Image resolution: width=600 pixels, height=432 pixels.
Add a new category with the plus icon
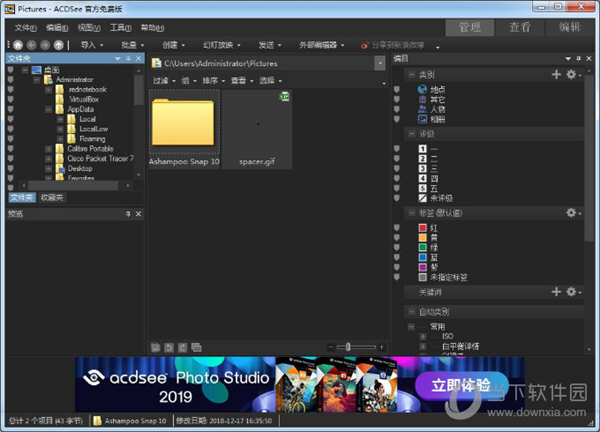(556, 74)
